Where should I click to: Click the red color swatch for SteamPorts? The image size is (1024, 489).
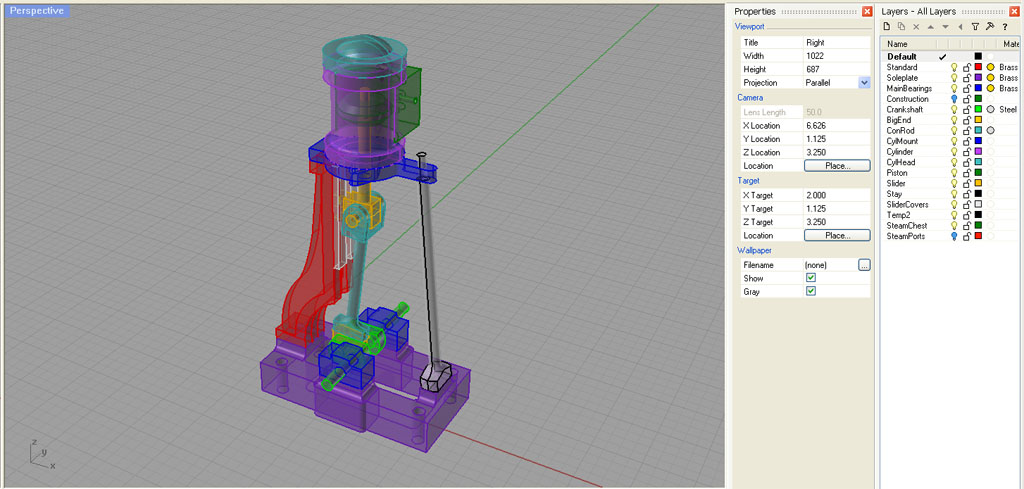click(x=978, y=236)
